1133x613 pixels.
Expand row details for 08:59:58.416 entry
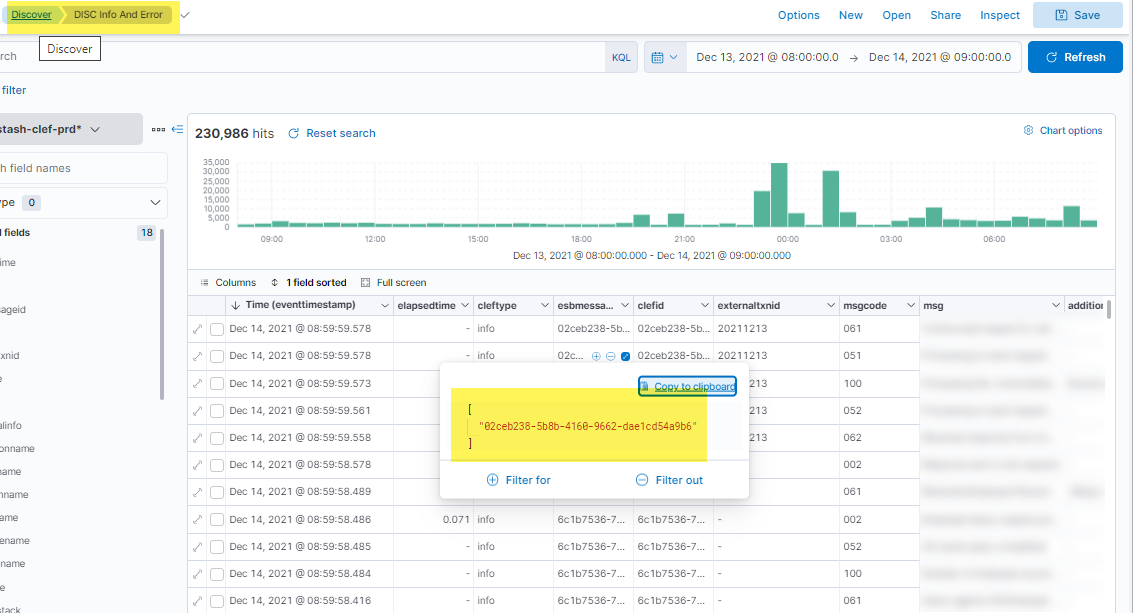[x=197, y=601]
